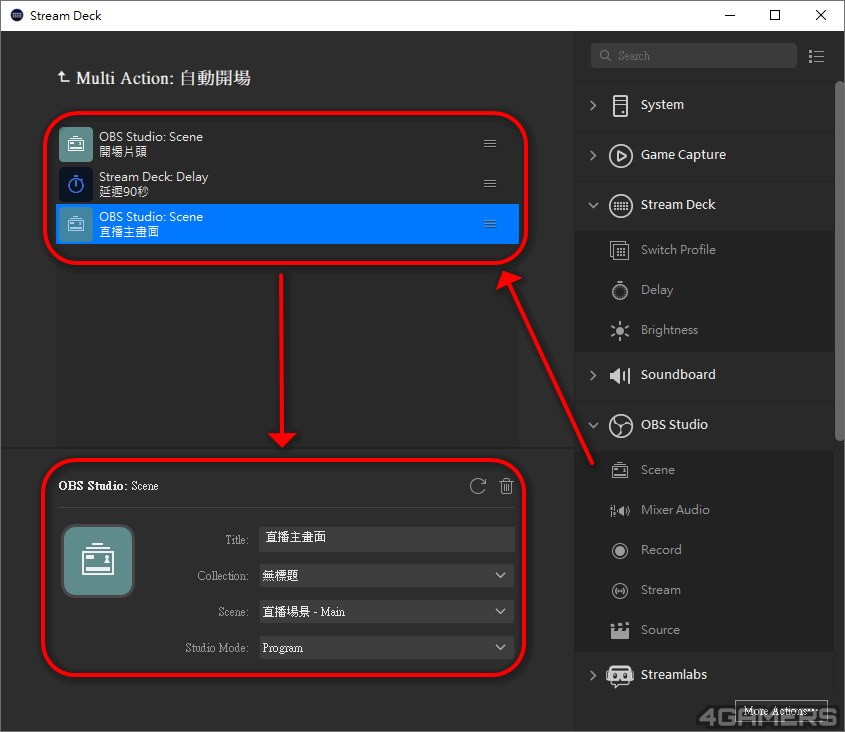The height and width of the screenshot is (732, 845).
Task: Collapse the OBS Studio category chevron
Action: 593,425
